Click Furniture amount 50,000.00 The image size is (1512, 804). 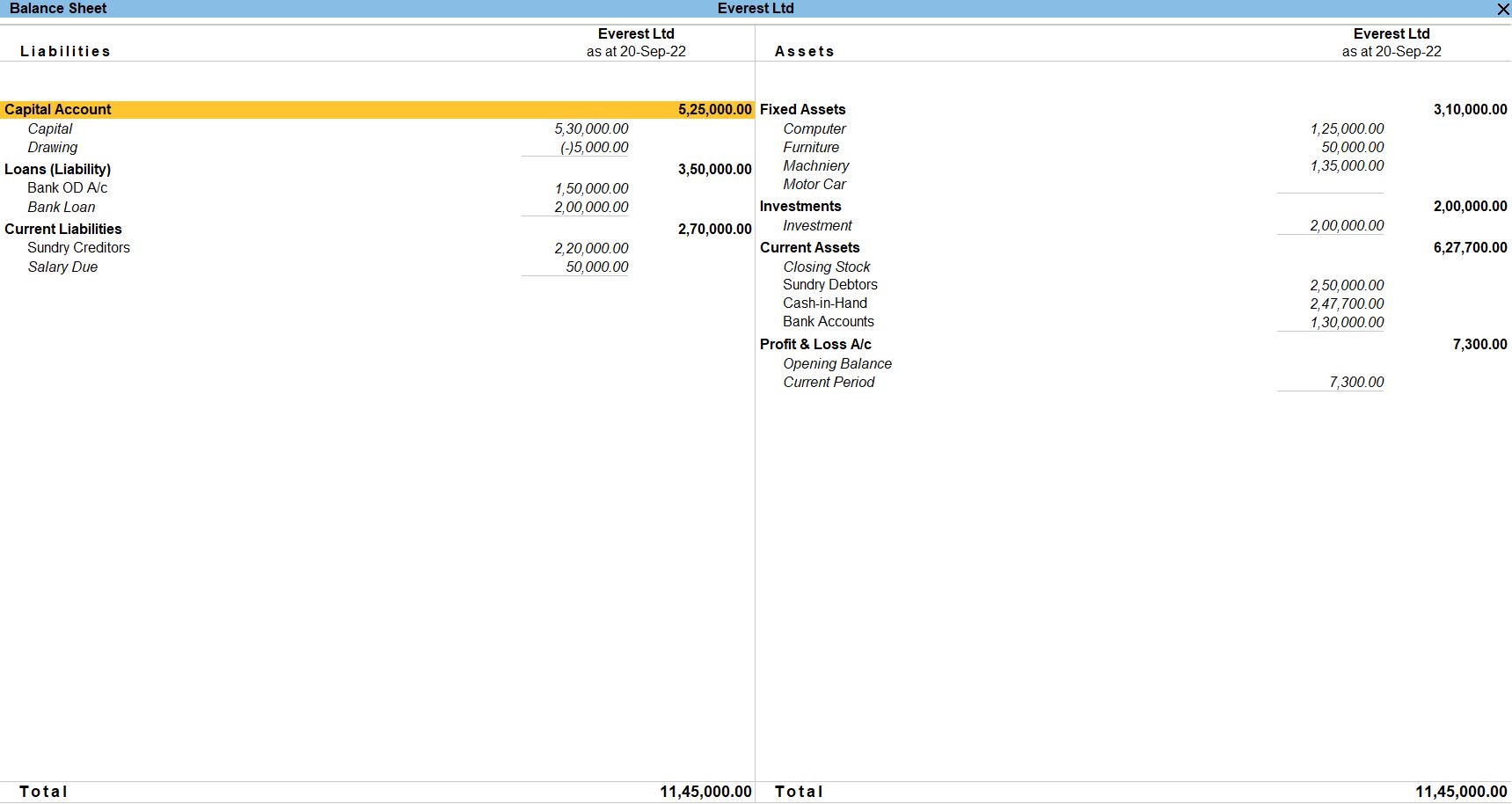pyautogui.click(x=1353, y=148)
